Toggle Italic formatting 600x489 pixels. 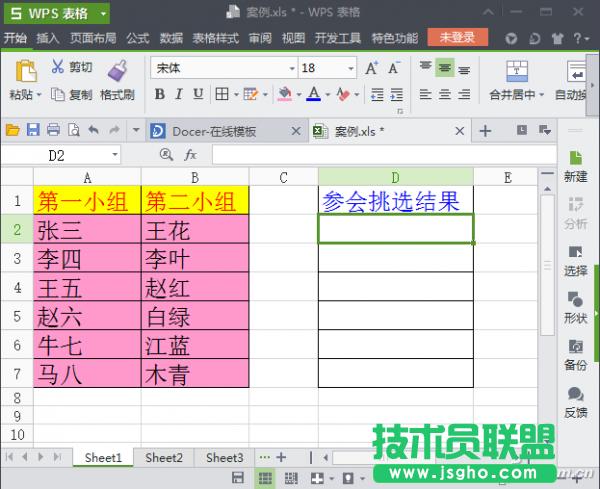179,95
